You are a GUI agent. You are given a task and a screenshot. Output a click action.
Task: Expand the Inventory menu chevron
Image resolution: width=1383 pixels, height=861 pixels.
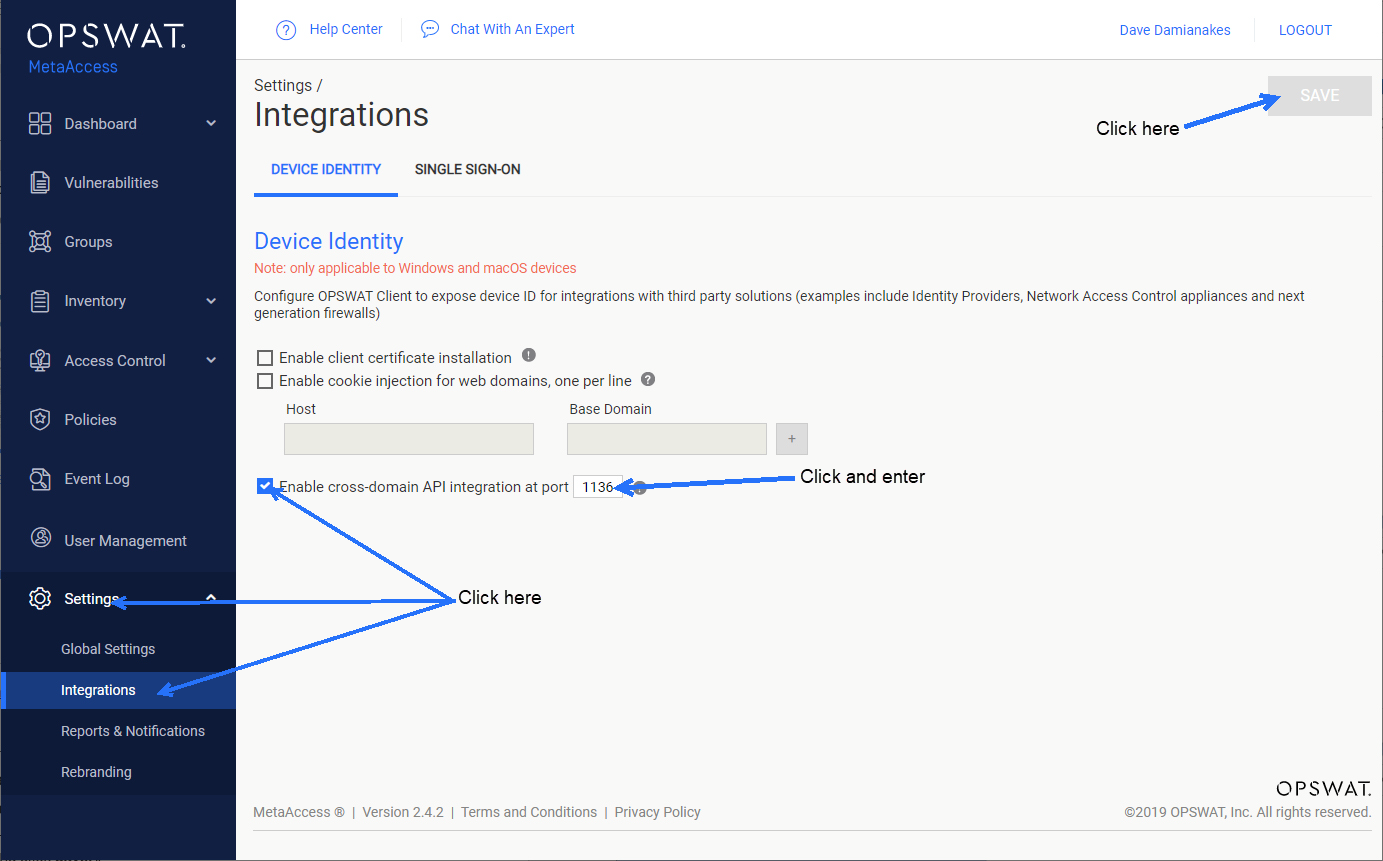[x=211, y=300]
